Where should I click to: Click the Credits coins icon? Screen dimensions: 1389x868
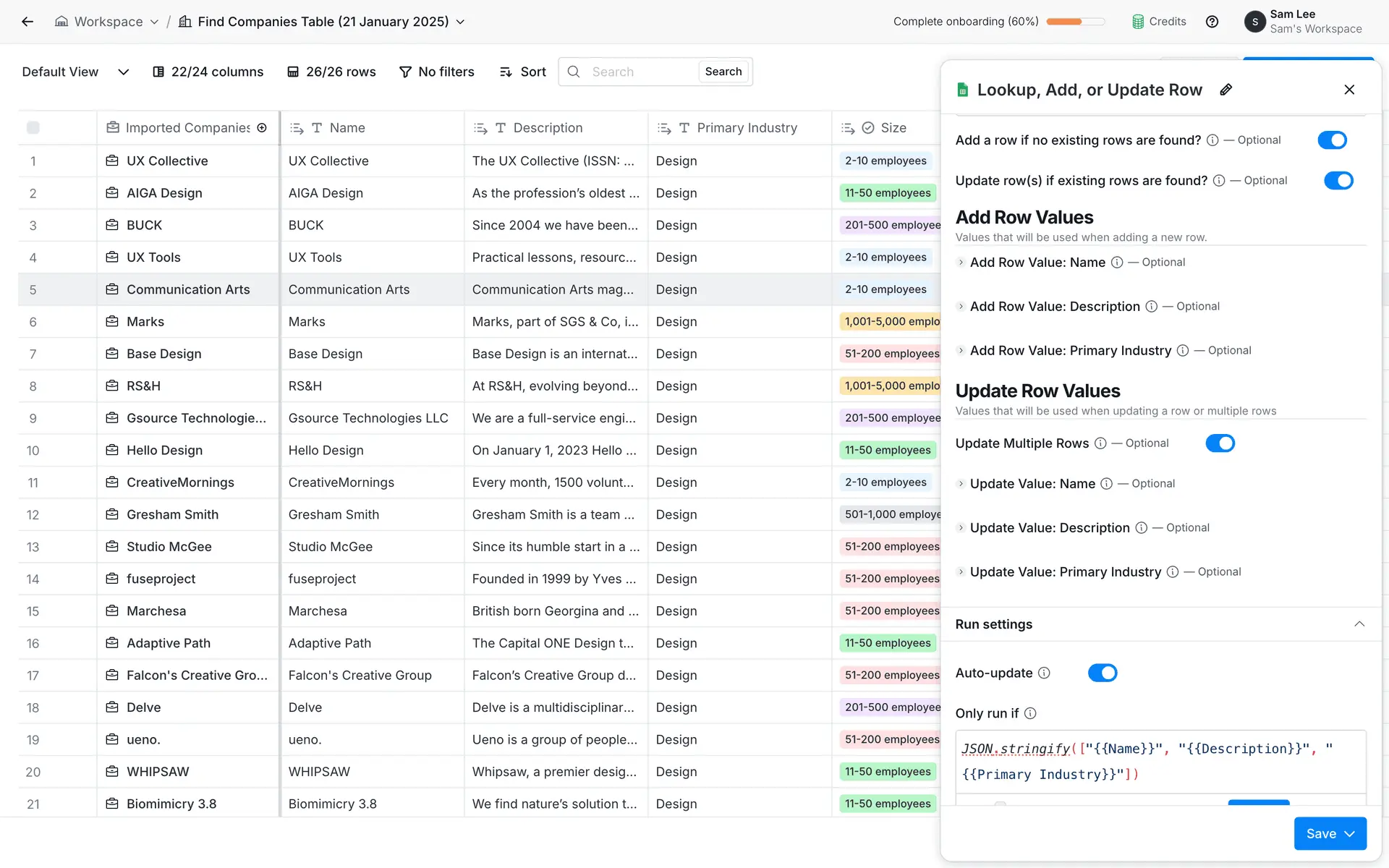coord(1138,22)
